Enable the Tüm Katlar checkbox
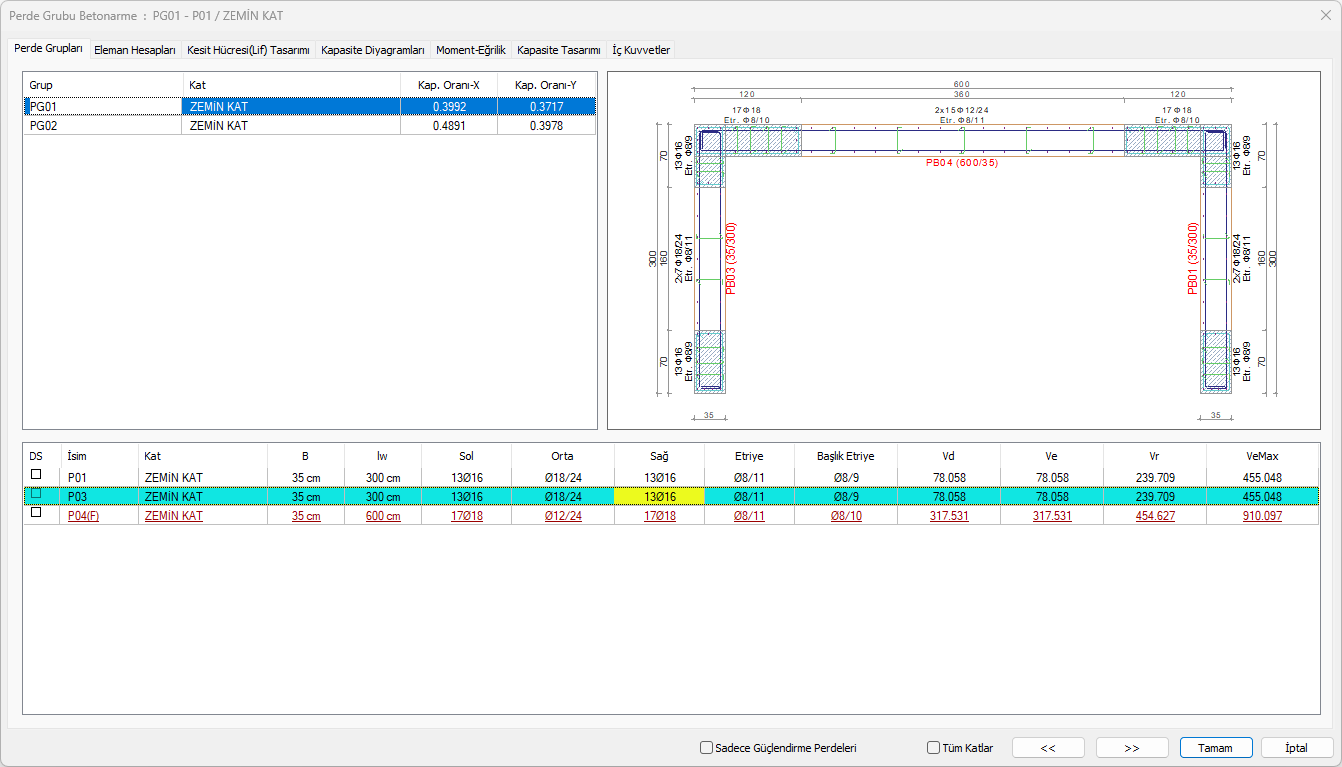Image resolution: width=1342 pixels, height=767 pixels. coord(933,748)
